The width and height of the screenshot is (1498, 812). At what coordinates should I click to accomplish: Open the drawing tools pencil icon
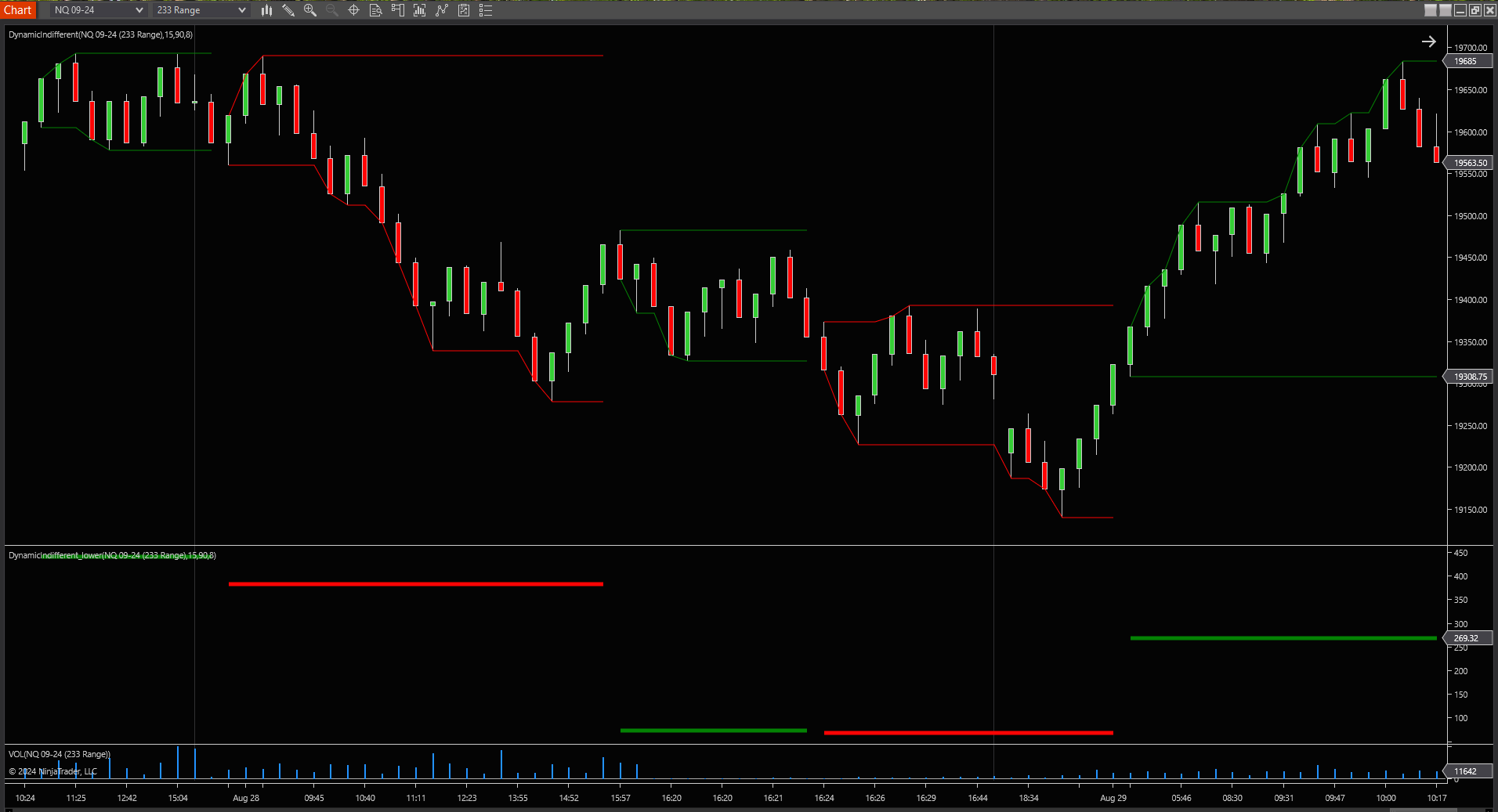pos(288,10)
